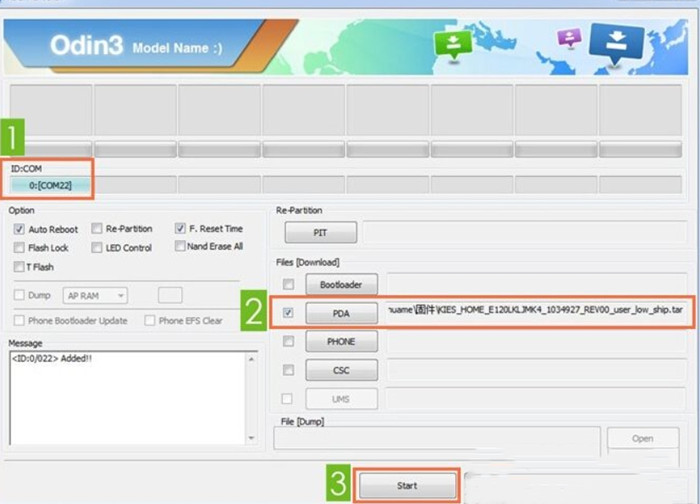
Task: Click the PHONE file button
Action: 341,341
